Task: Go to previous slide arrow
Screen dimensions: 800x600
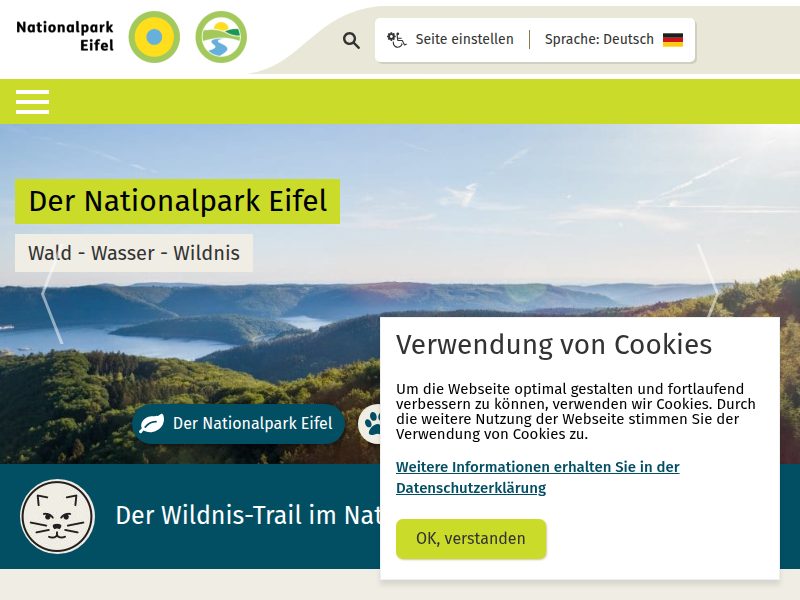Action: [x=52, y=294]
